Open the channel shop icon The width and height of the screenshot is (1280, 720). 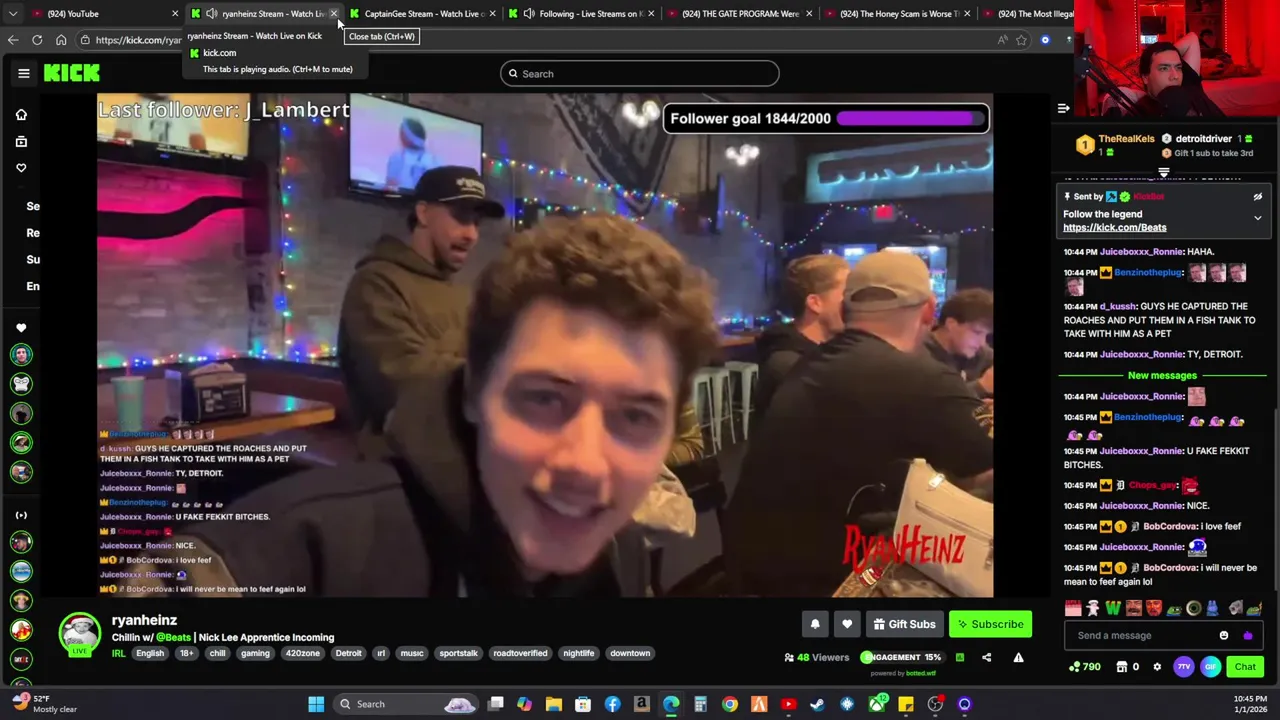(x=1121, y=667)
